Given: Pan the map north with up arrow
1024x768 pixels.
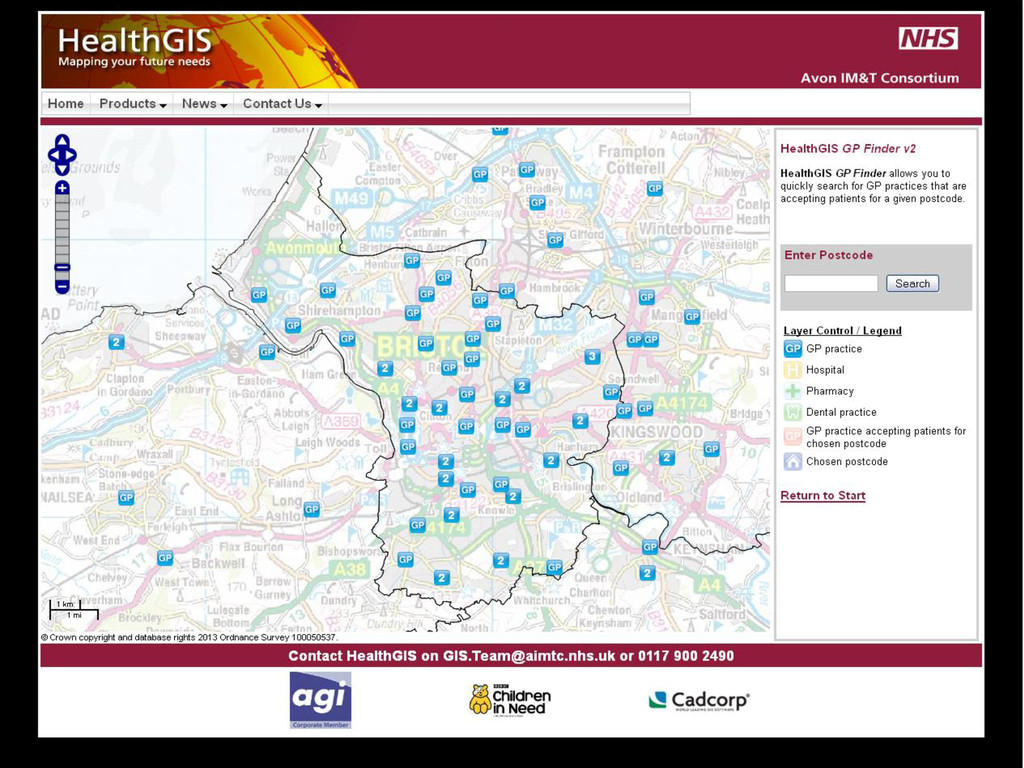Looking at the screenshot, I should [x=62, y=142].
